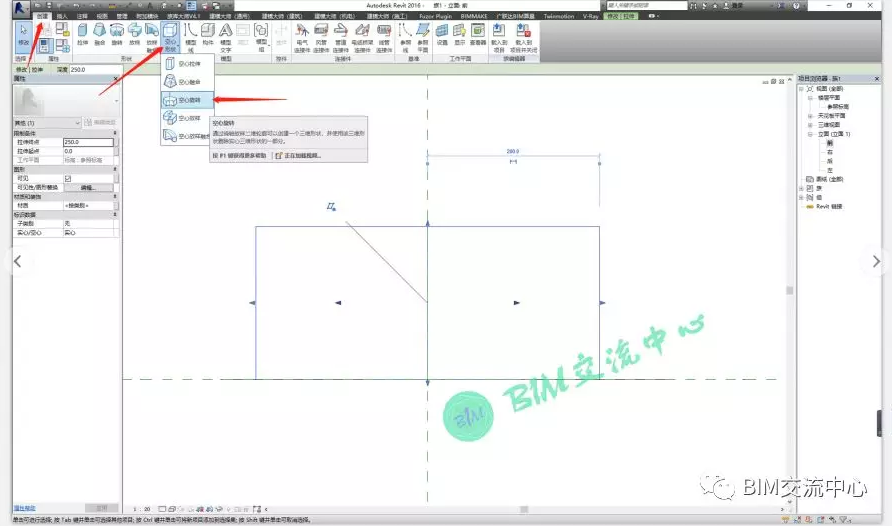
Task: Collapse the Elevations (立面 1) node
Action: click(810, 134)
